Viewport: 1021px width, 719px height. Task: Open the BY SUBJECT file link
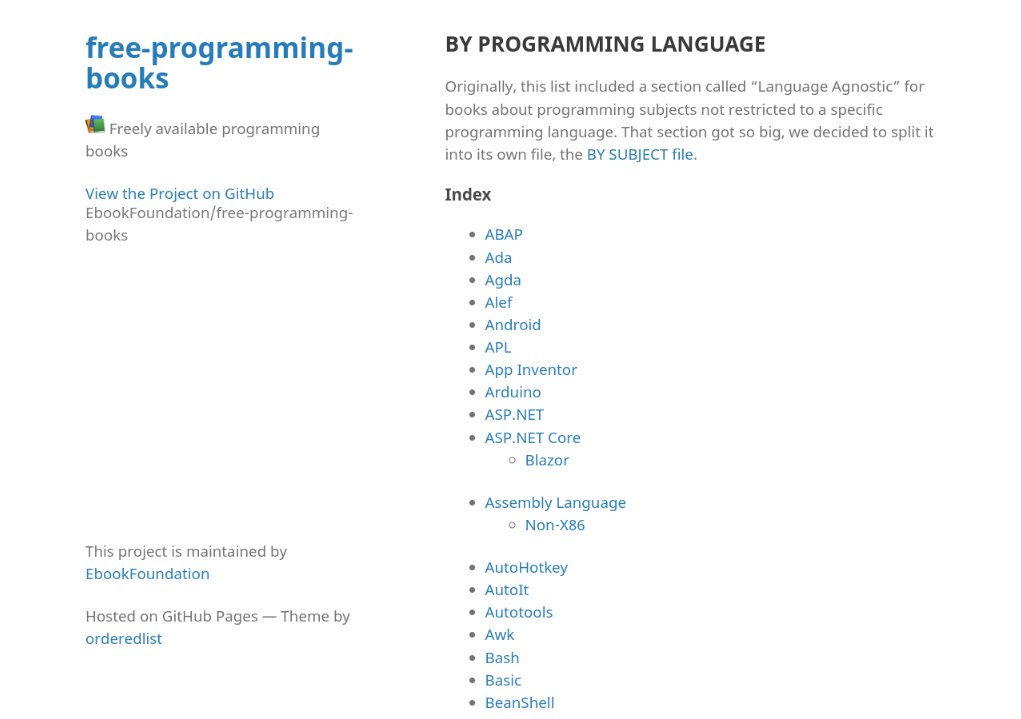639,154
